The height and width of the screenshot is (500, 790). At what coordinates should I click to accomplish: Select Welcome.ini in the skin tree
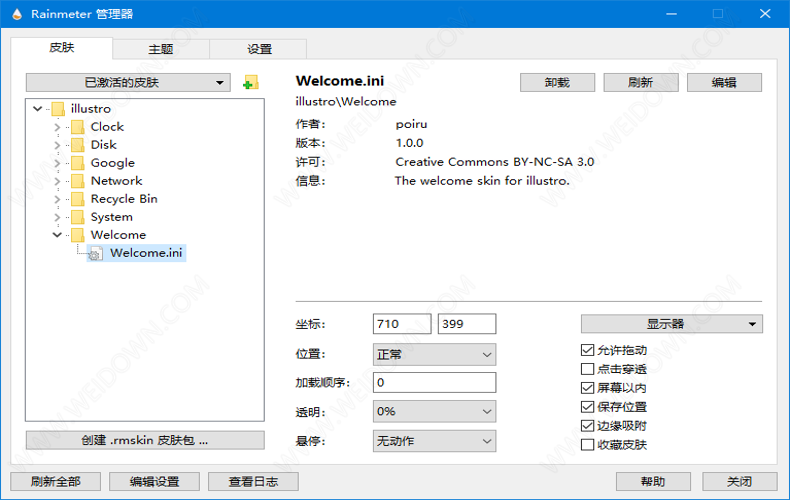point(146,253)
